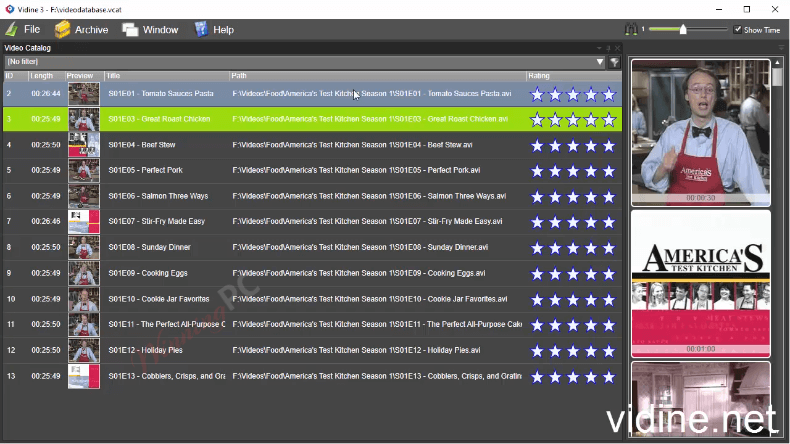
Task: Select title S01E12 - Holiday Pies
Action: (x=146, y=350)
